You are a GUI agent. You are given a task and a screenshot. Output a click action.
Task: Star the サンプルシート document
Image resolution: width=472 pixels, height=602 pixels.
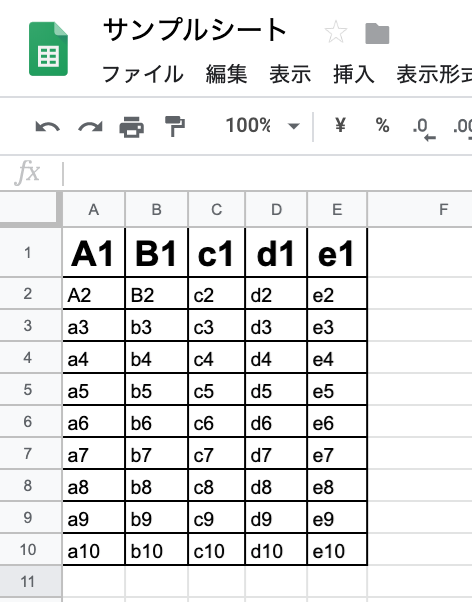pos(336,32)
